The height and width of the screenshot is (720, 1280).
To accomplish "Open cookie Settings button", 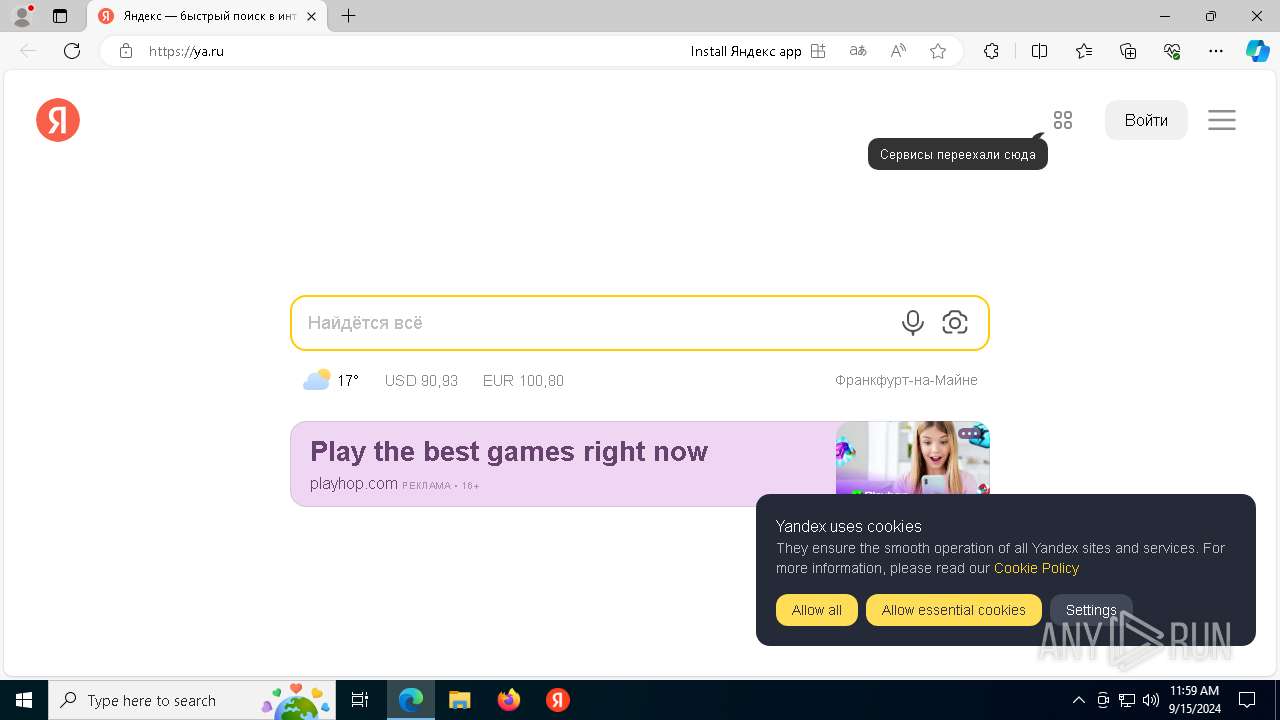I will (x=1091, y=610).
